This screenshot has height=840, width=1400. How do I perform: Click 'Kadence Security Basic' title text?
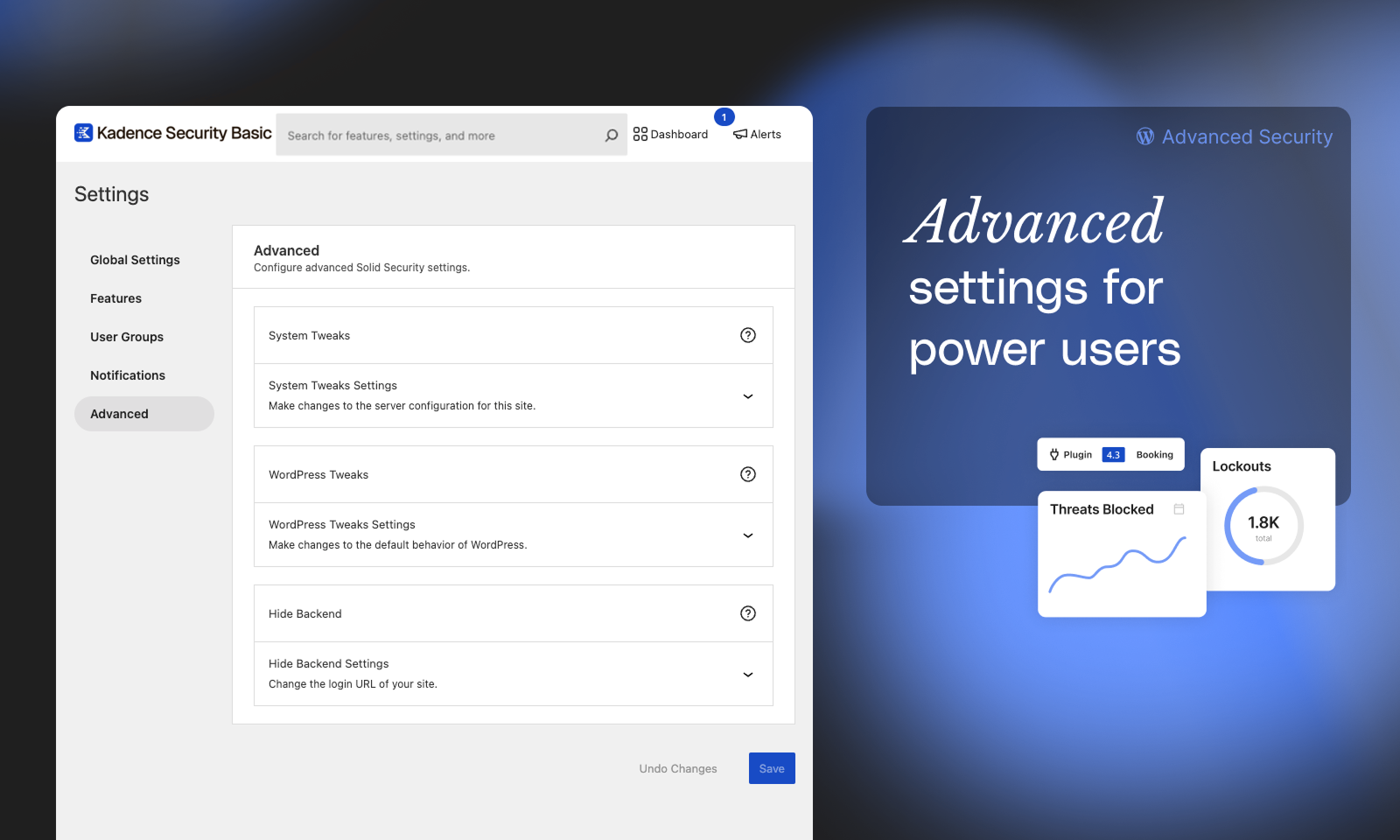(185, 133)
